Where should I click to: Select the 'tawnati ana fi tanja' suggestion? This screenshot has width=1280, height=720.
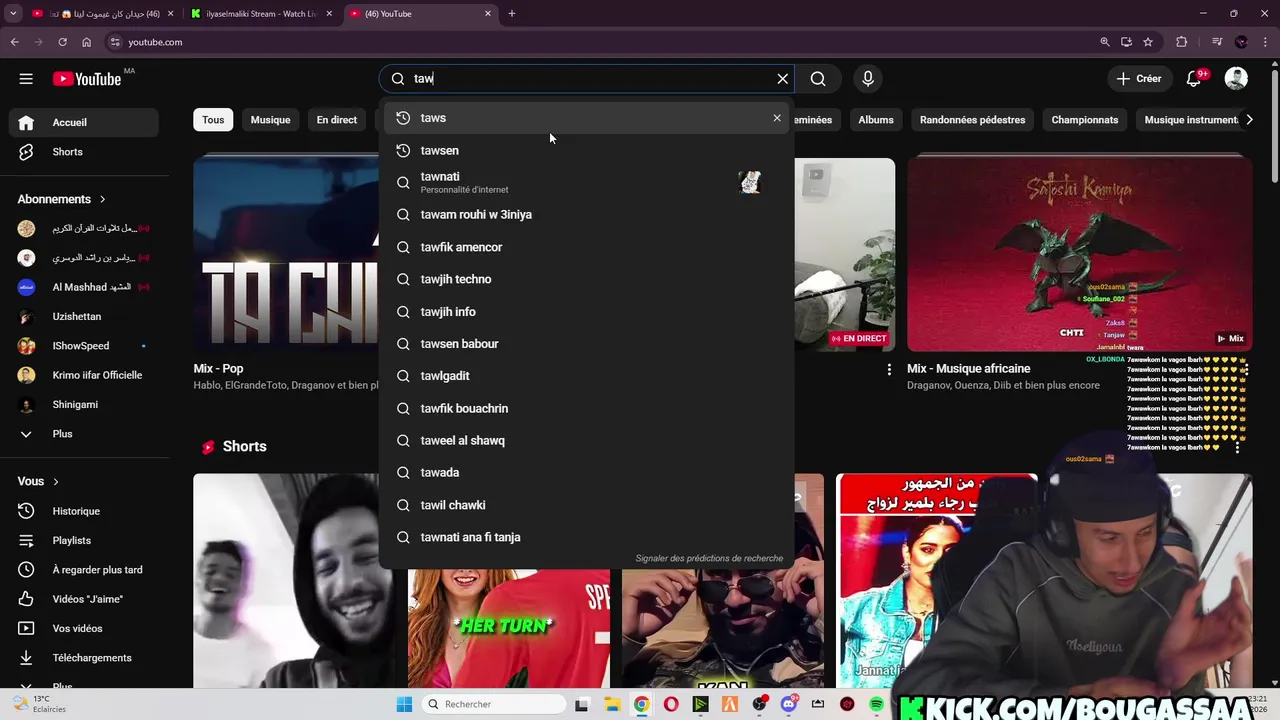587,537
